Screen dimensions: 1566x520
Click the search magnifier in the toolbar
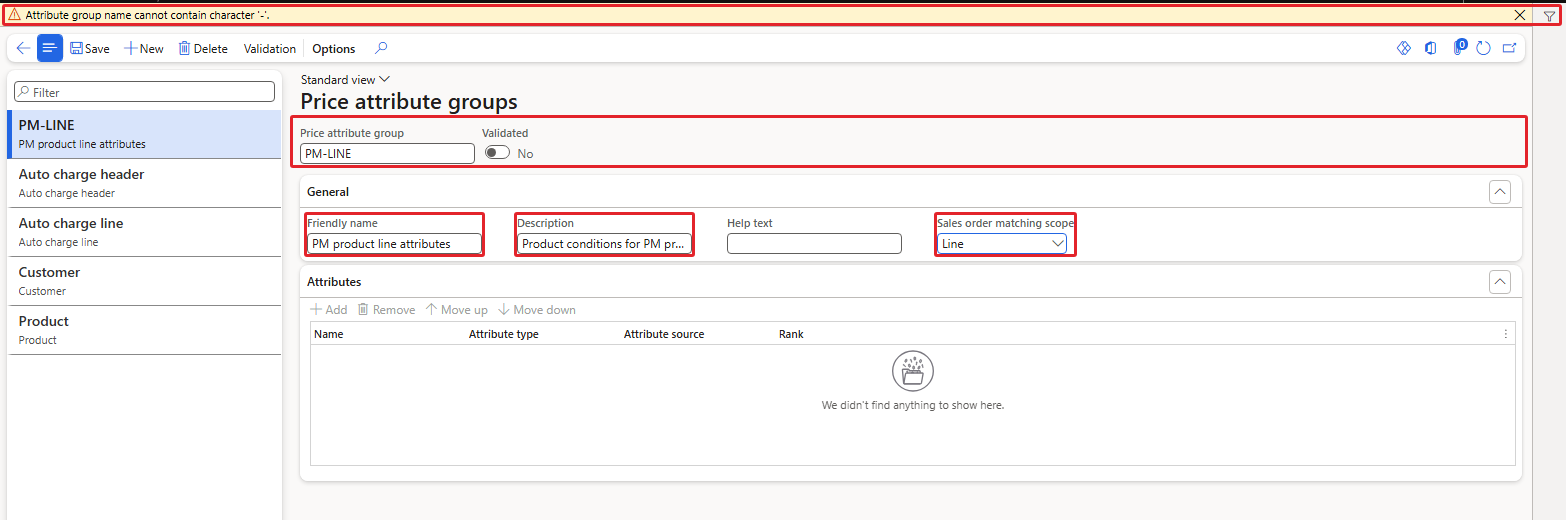tap(381, 48)
